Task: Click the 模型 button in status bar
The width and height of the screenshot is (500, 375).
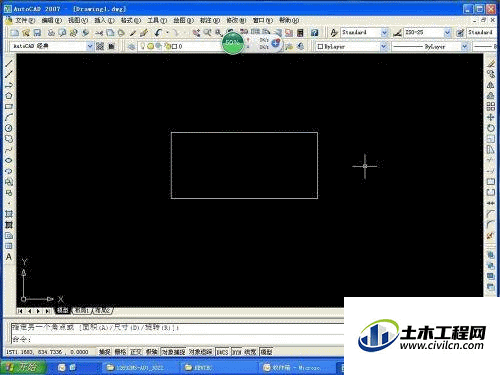Action: 266,352
